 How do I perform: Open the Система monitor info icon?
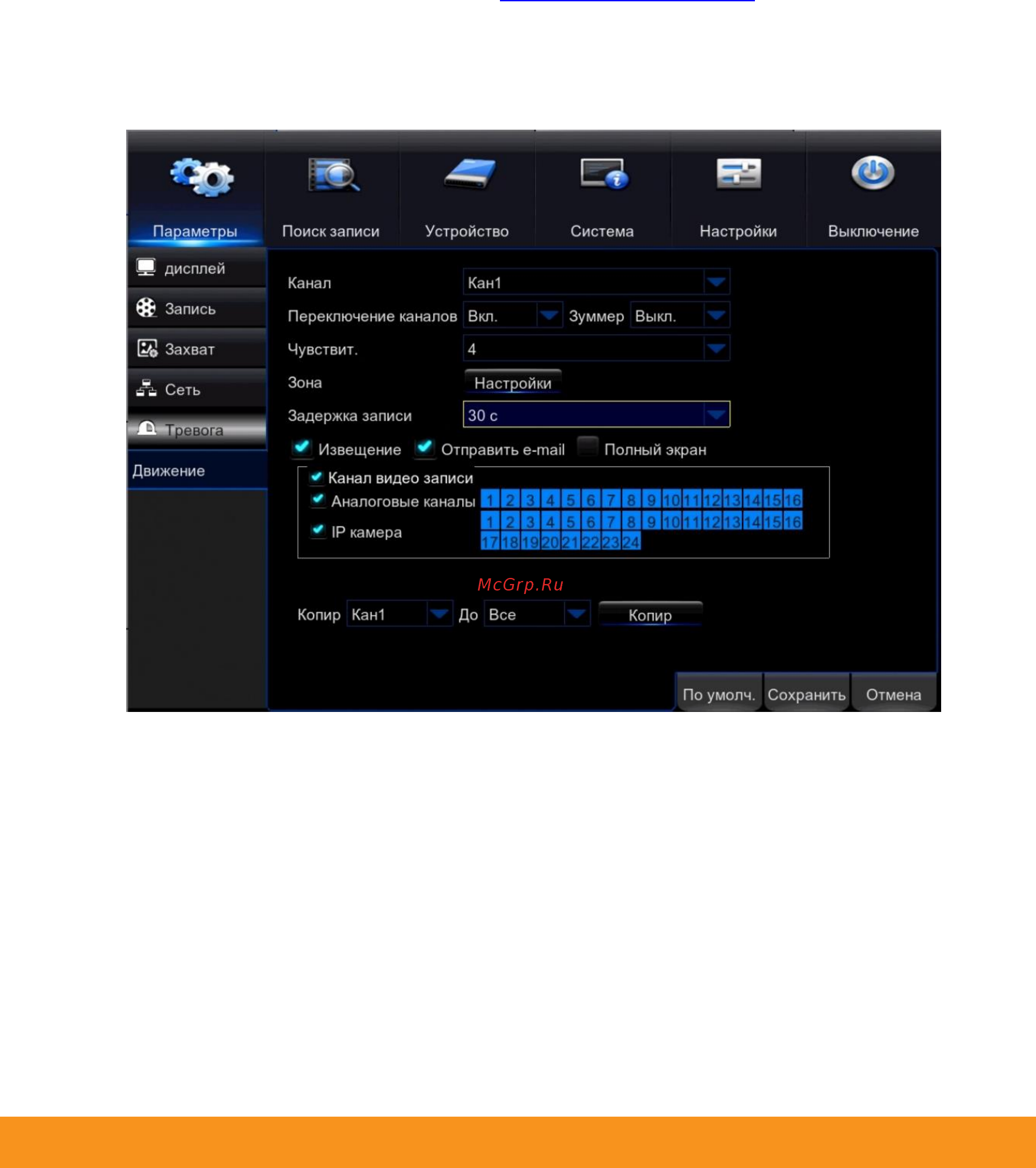coord(604,173)
